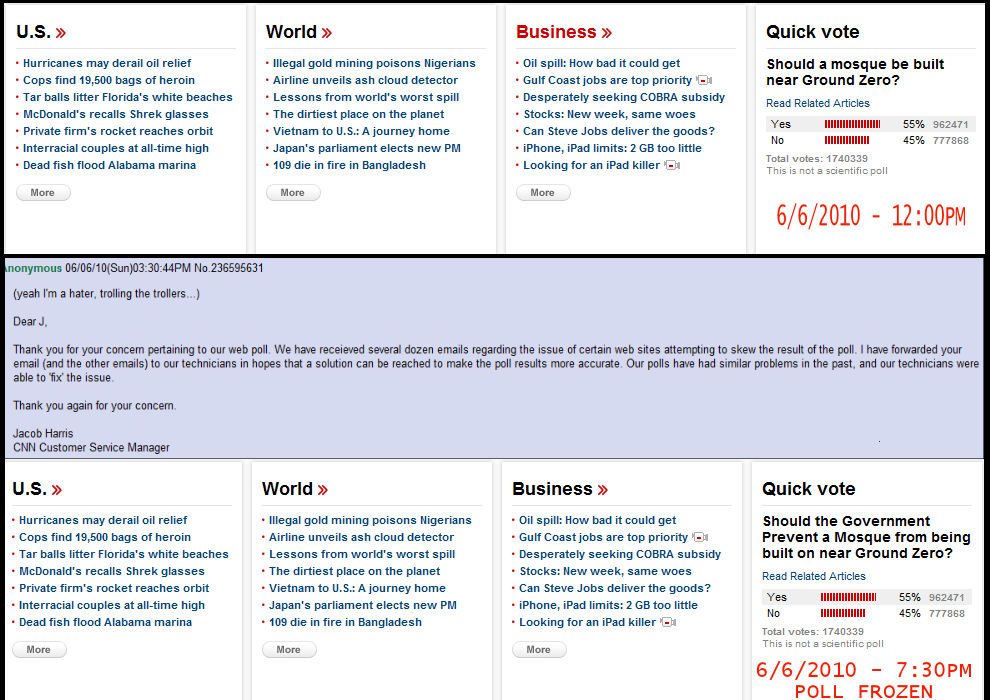Image resolution: width=990 pixels, height=700 pixels.
Task: Open 'Oil spill: How bad it could get', 12:00PM capture
Action: [601, 63]
